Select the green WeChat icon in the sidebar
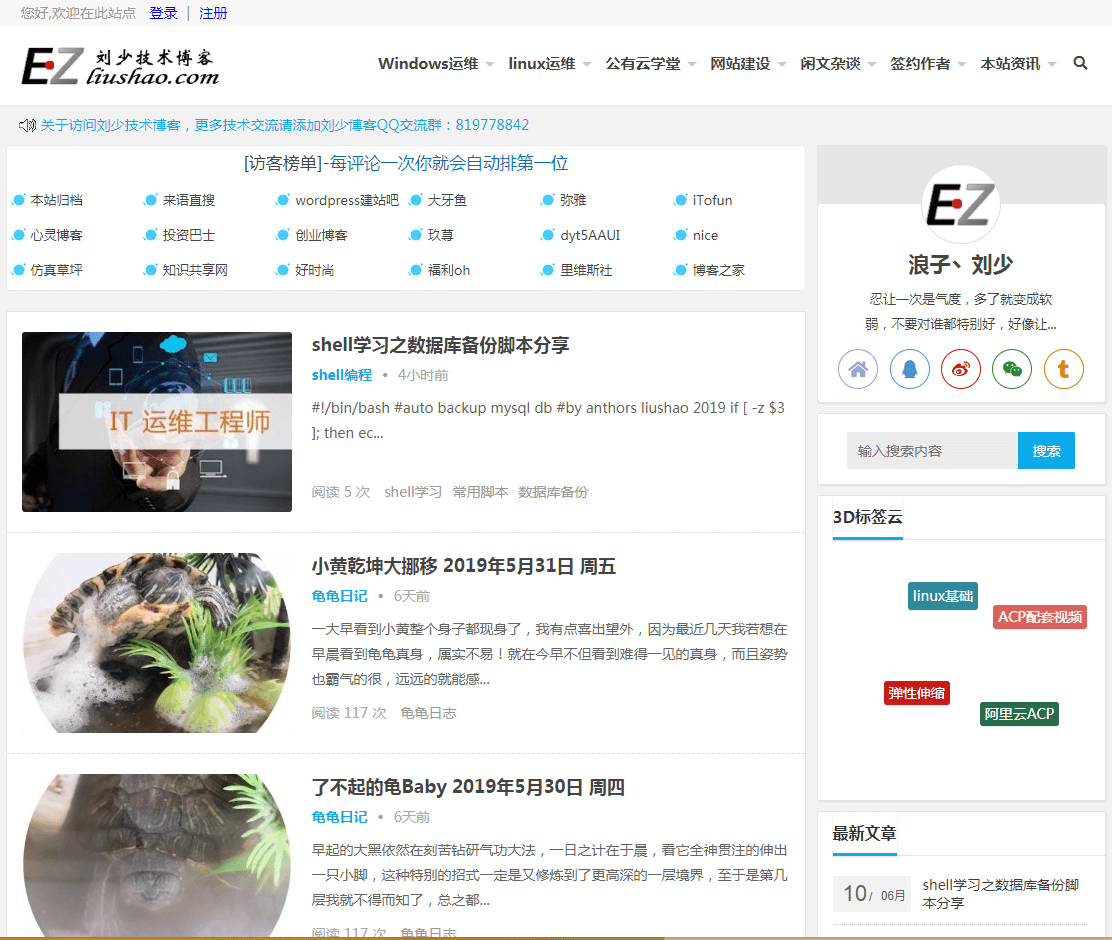The height and width of the screenshot is (940, 1112). [x=1011, y=368]
